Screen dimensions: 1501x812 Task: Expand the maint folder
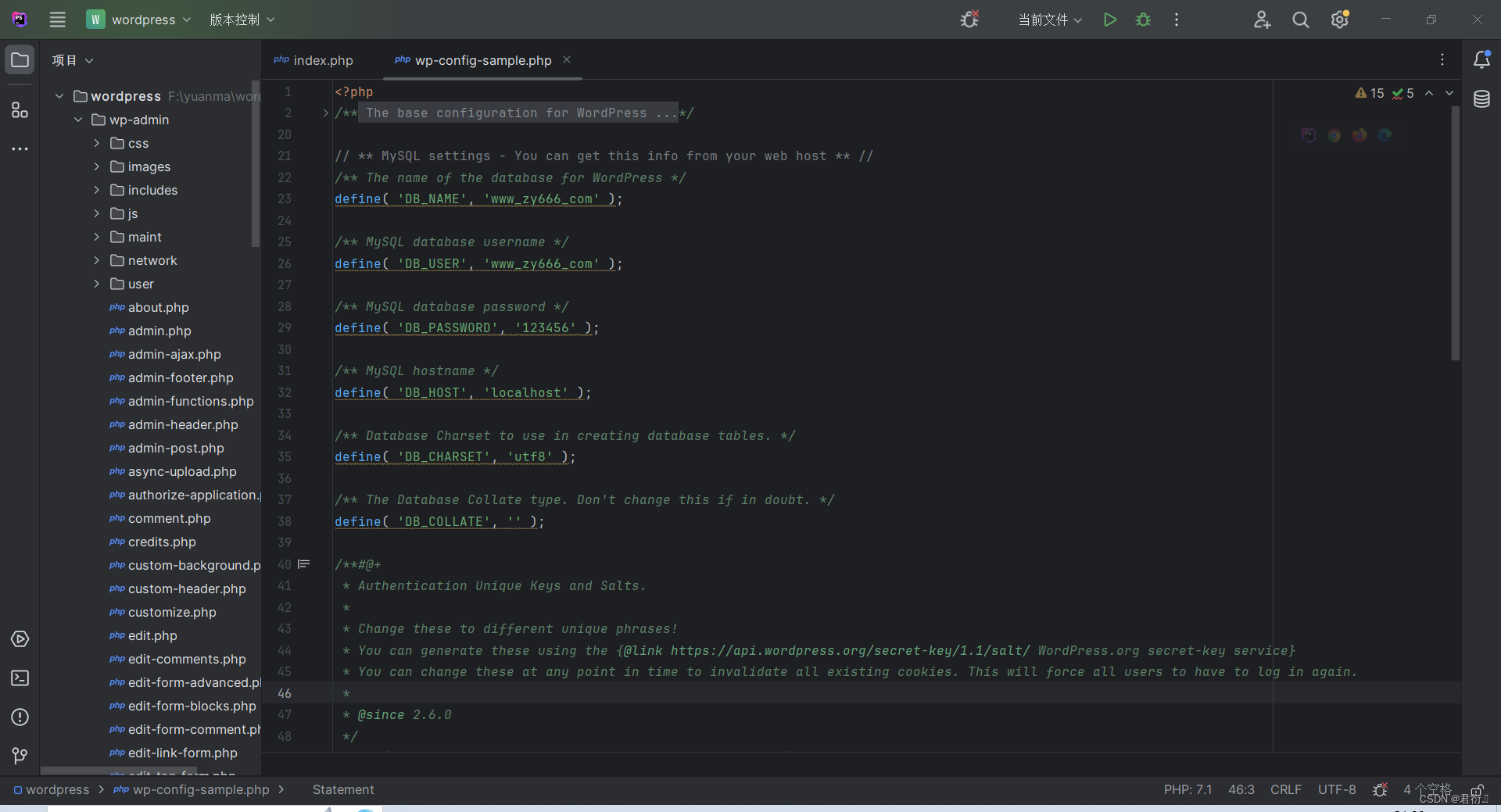96,237
